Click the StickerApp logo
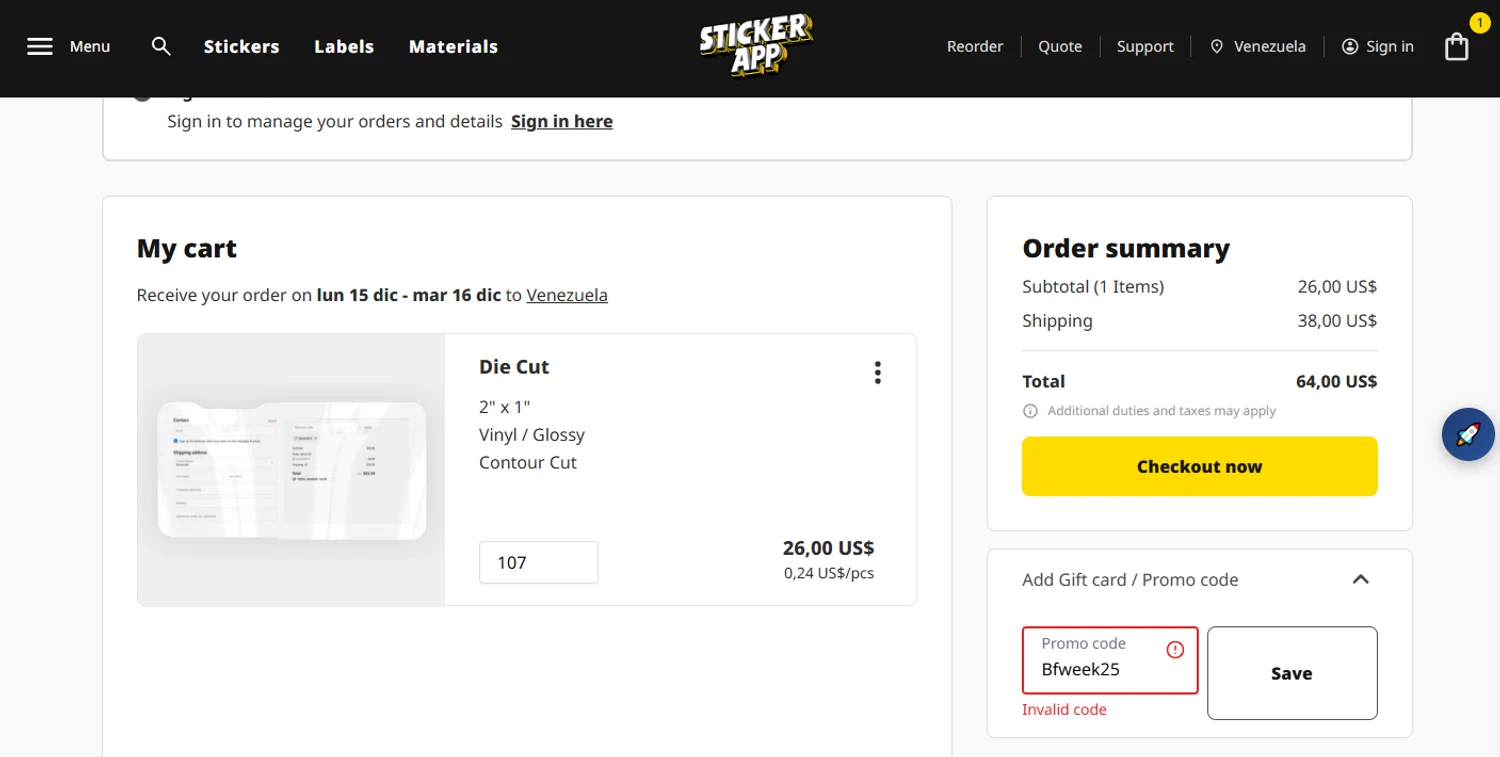Image resolution: width=1500 pixels, height=757 pixels. point(756,46)
